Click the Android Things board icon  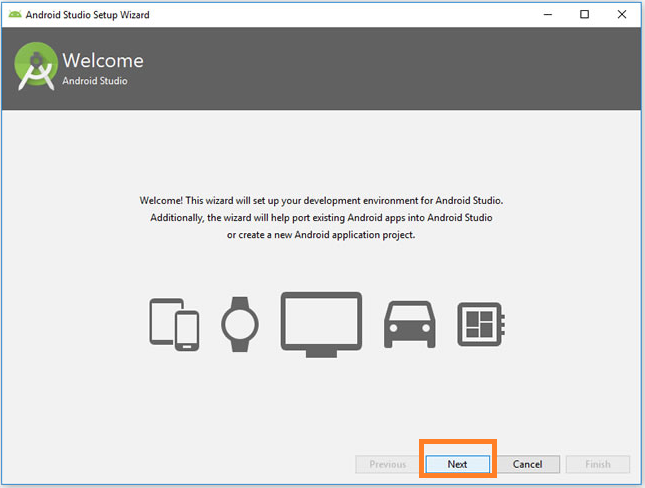tap(481, 324)
